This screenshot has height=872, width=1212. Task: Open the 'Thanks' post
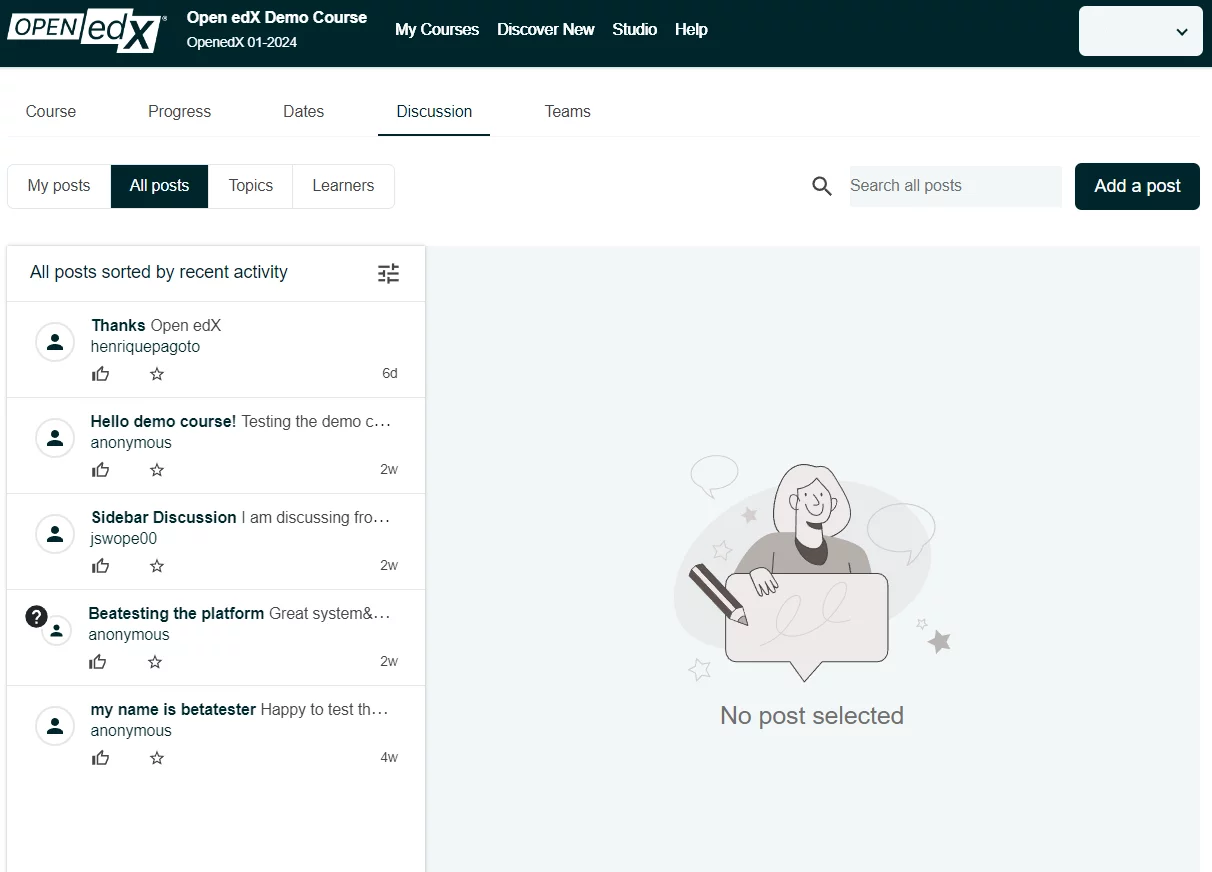pyautogui.click(x=216, y=350)
